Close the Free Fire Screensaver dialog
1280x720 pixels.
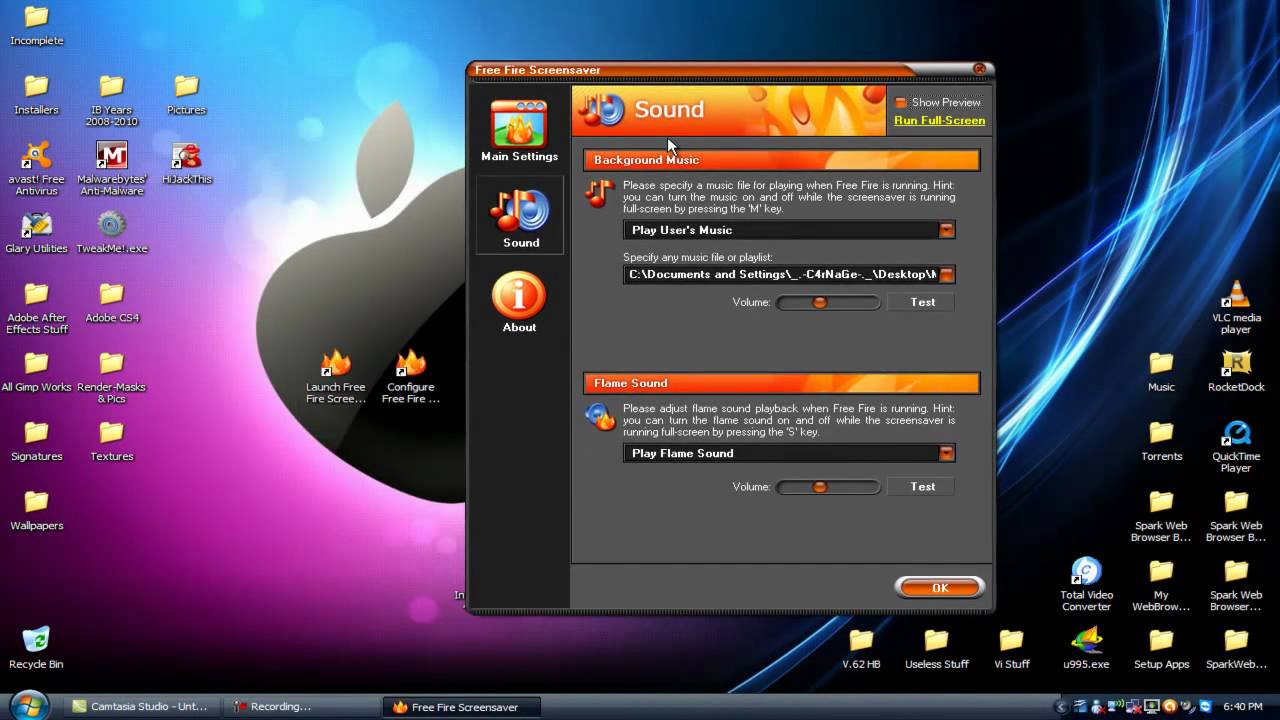[x=979, y=69]
